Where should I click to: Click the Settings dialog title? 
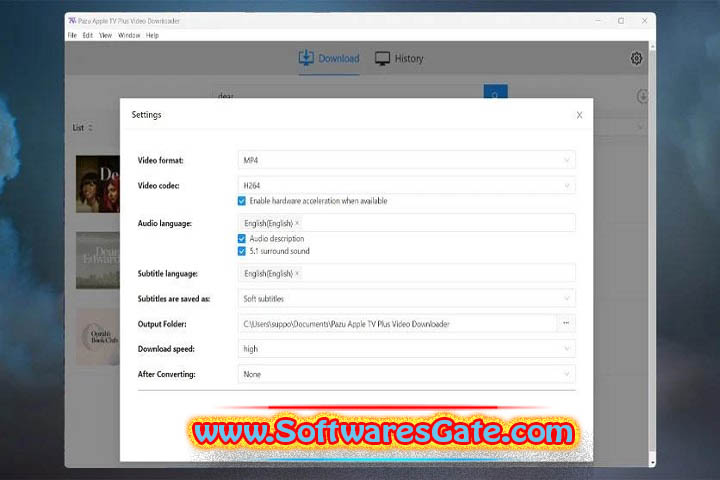[x=146, y=115]
